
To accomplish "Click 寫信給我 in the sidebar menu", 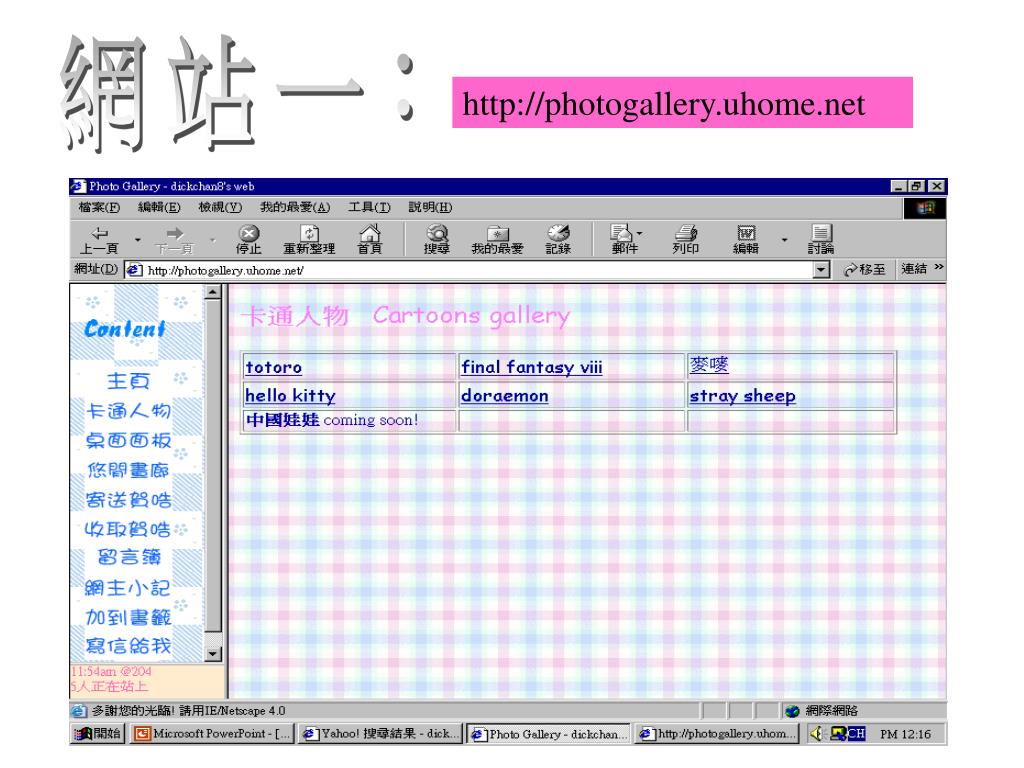I will tap(129, 647).
